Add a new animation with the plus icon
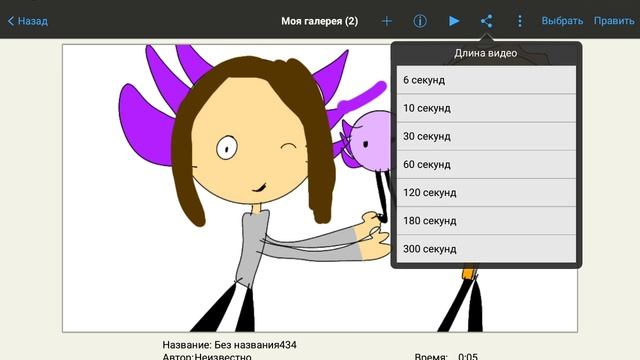This screenshot has width=640, height=360. pos(386,21)
